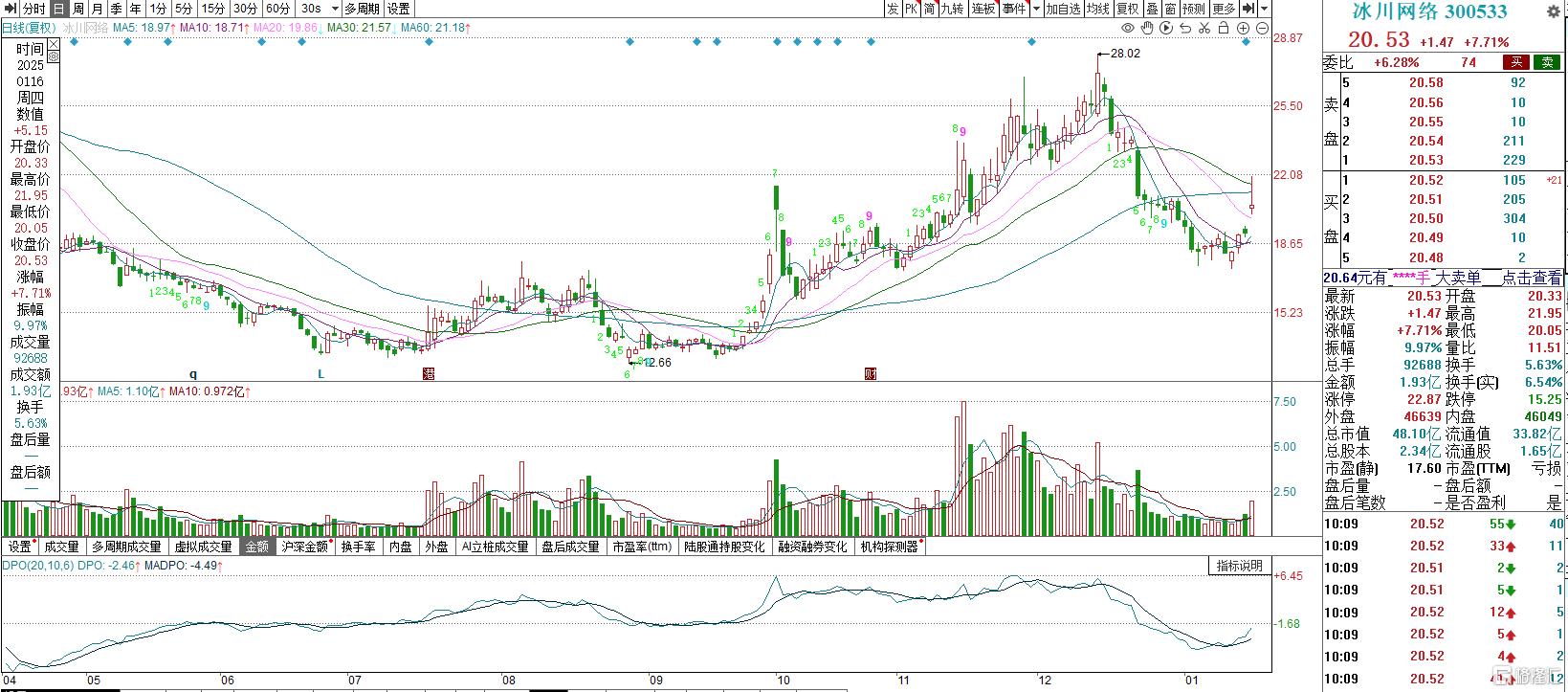
Task: Select the scissors cut tool
Action: point(1205,29)
